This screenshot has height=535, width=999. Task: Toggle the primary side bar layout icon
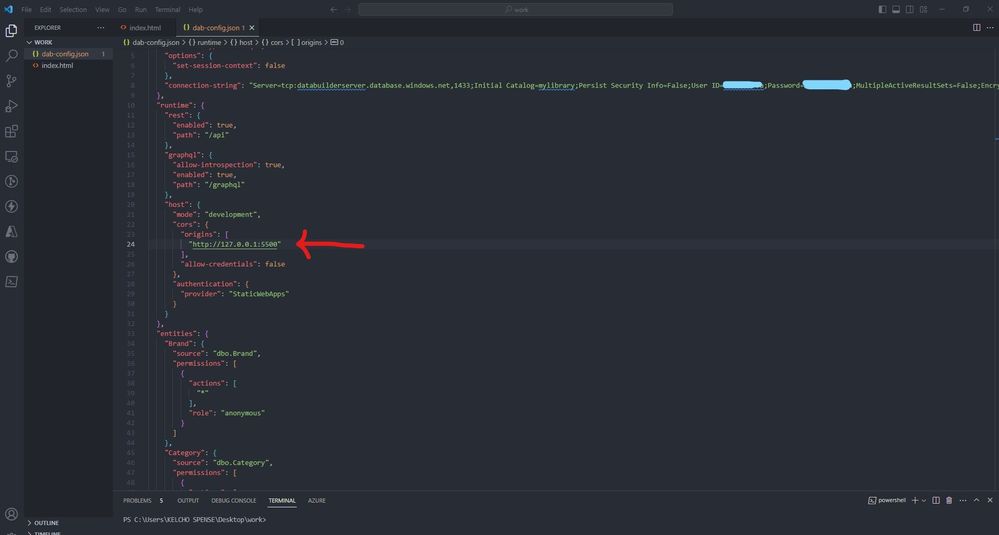pos(882,10)
